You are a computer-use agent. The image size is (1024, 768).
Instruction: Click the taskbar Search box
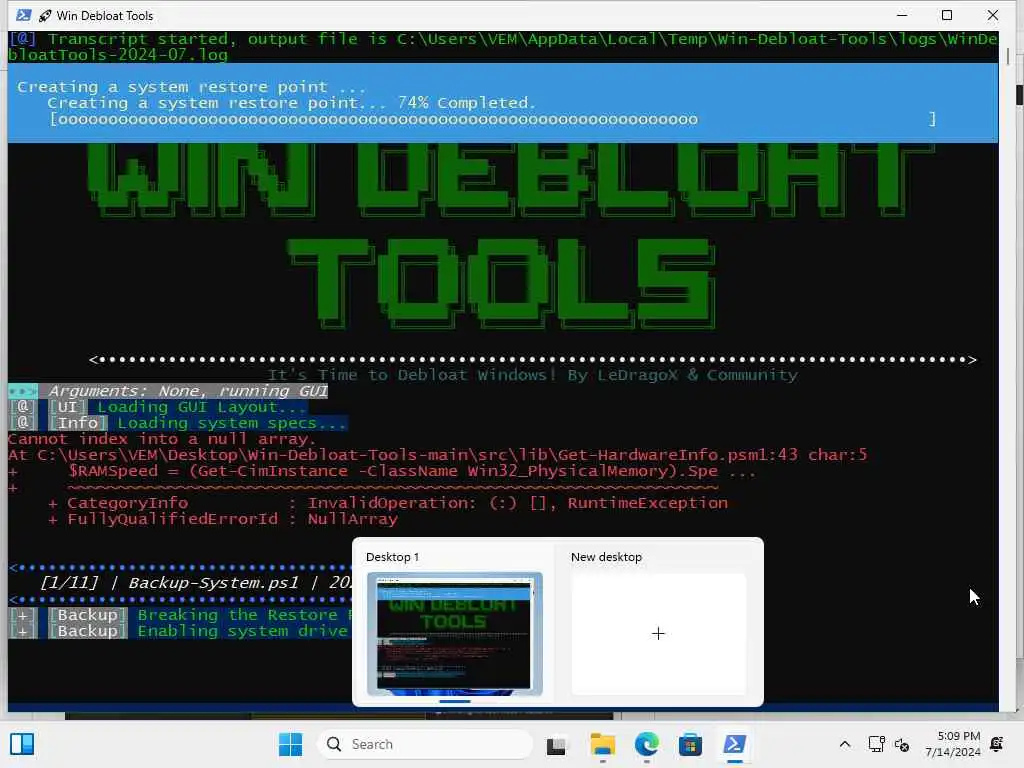[425, 744]
